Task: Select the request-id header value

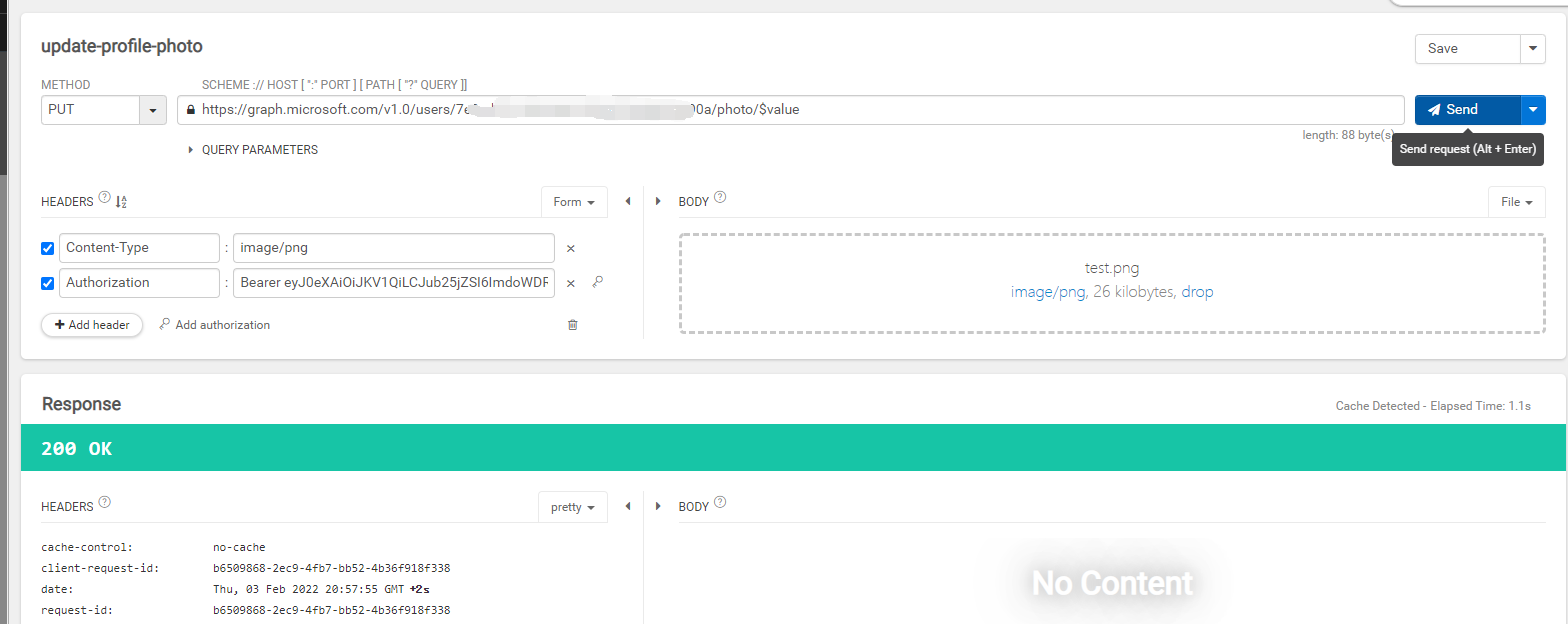Action: (332, 610)
